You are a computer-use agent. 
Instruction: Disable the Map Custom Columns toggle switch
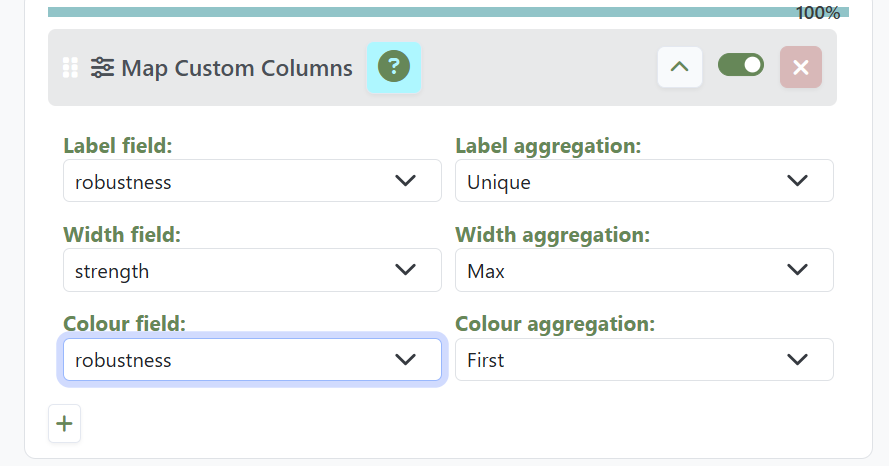coord(741,65)
